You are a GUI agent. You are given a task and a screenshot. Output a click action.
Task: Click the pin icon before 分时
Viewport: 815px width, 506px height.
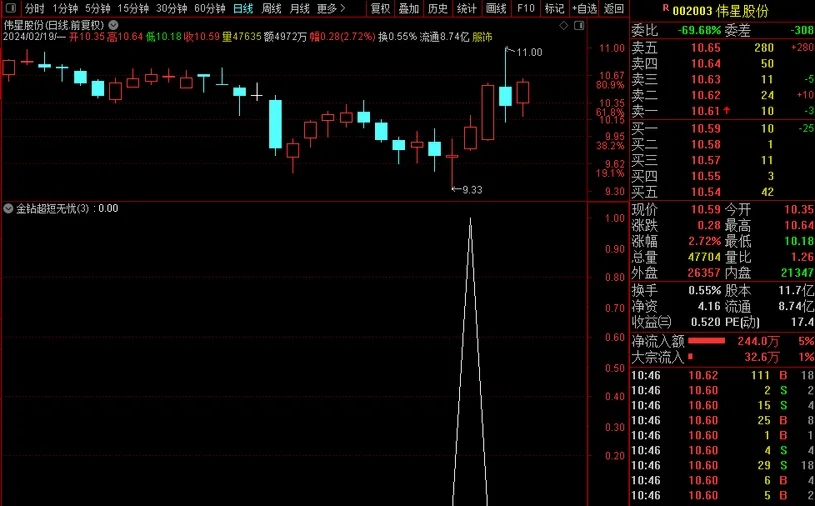tap(9, 8)
